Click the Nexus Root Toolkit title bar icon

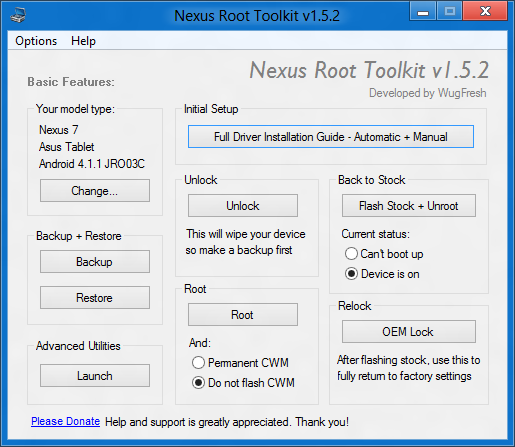(18, 15)
